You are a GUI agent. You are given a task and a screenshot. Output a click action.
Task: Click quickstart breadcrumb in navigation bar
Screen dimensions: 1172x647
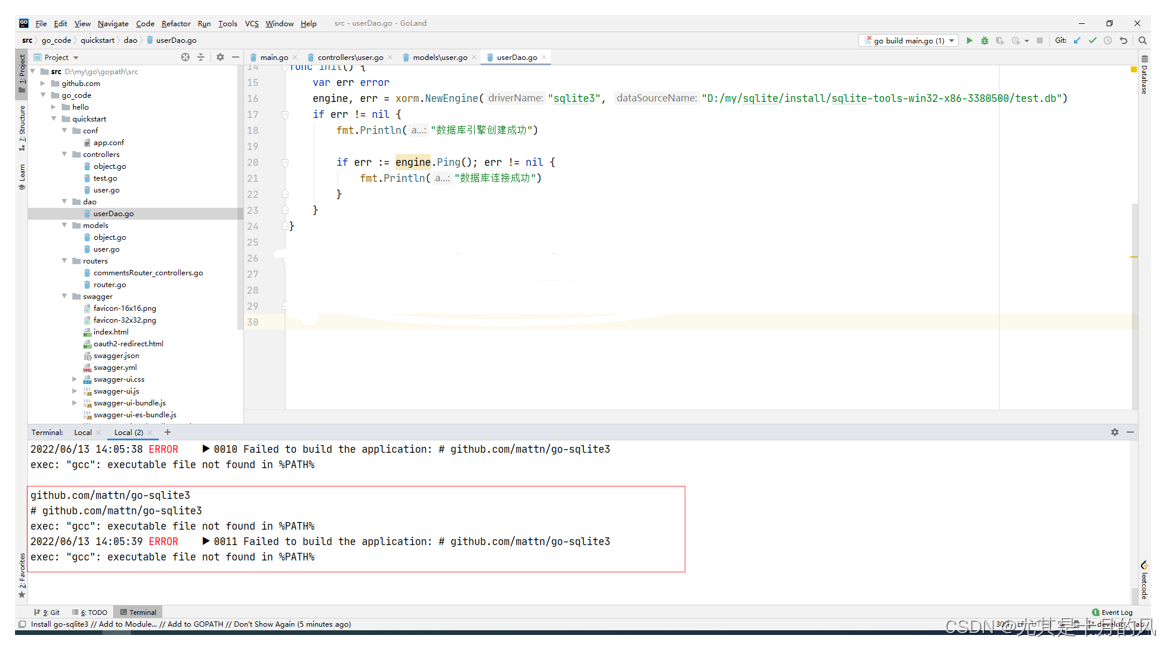click(x=97, y=40)
